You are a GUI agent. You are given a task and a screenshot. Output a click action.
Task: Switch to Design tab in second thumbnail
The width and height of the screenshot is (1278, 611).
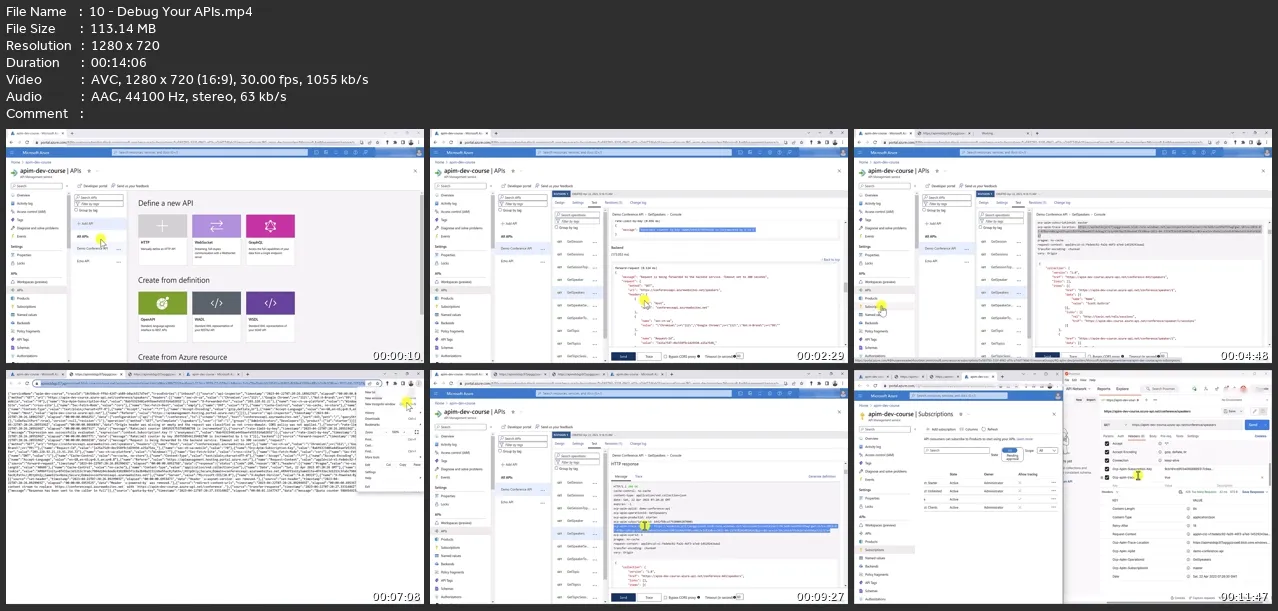(x=560, y=203)
